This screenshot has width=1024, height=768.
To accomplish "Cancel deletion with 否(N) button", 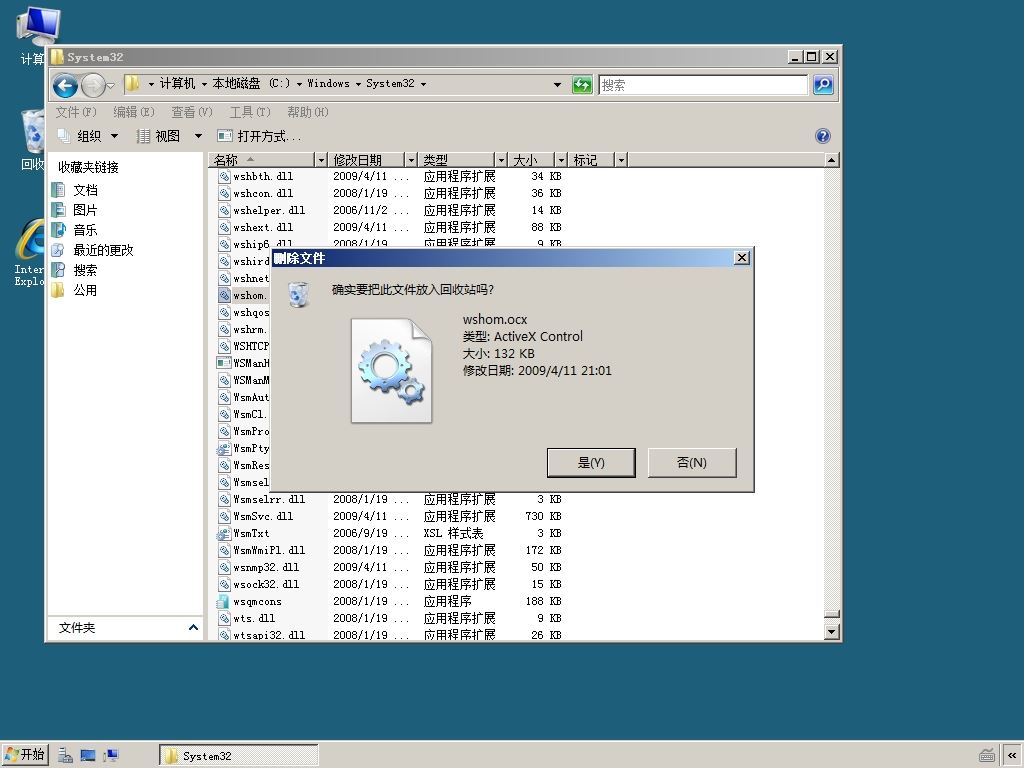I will click(692, 462).
